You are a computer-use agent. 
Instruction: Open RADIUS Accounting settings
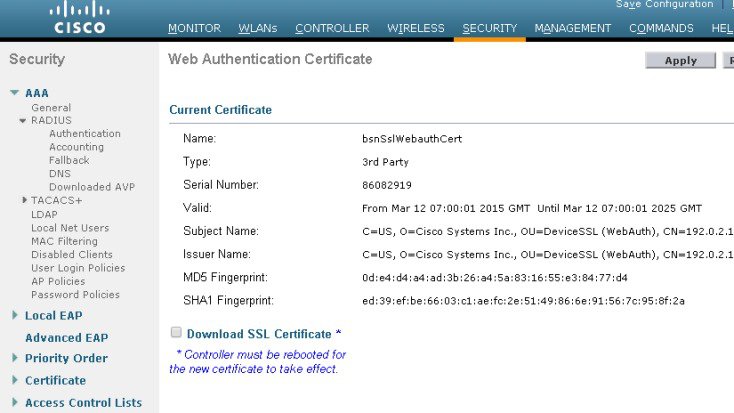[x=76, y=147]
